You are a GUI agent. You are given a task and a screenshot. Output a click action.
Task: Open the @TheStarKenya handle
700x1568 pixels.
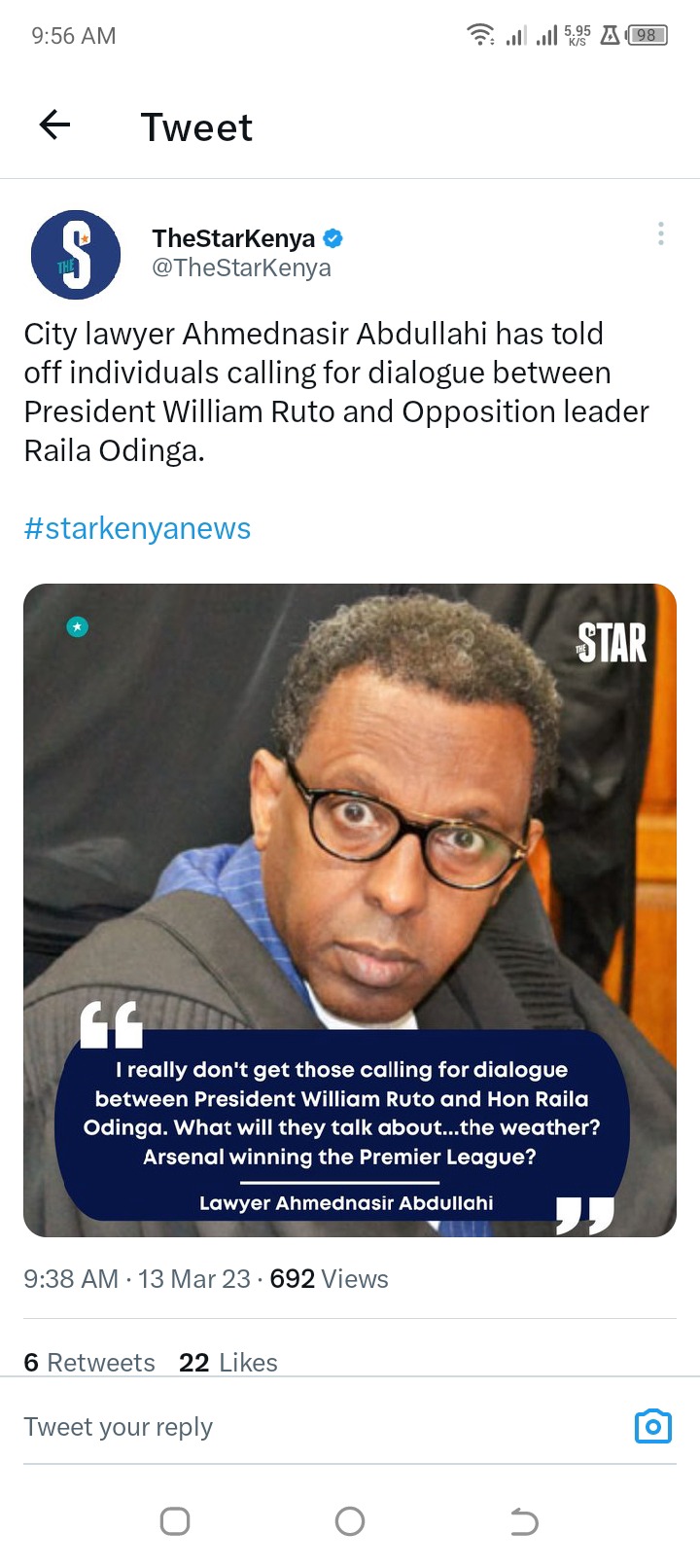click(241, 267)
